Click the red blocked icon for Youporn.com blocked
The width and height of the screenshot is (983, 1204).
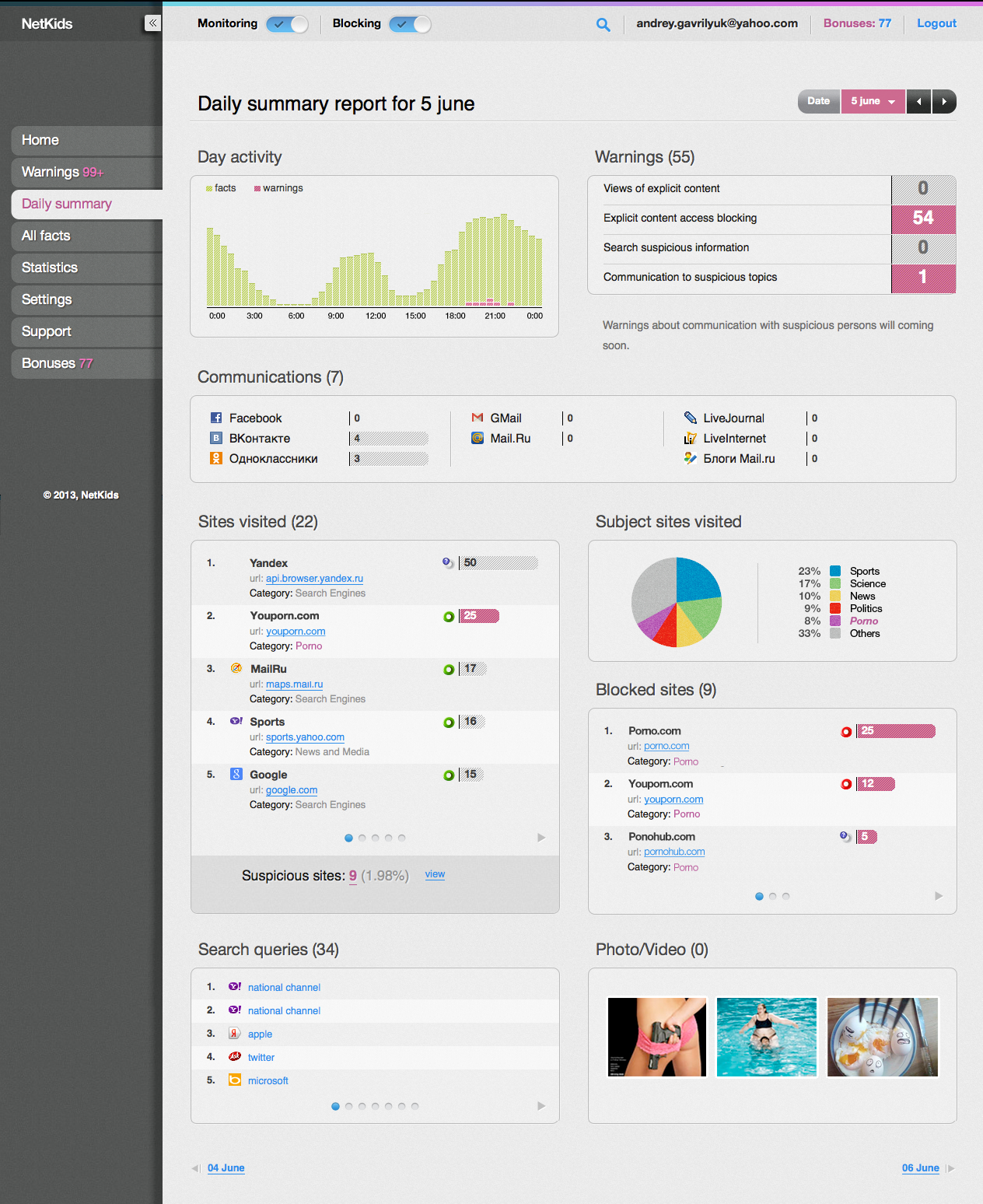click(x=846, y=784)
